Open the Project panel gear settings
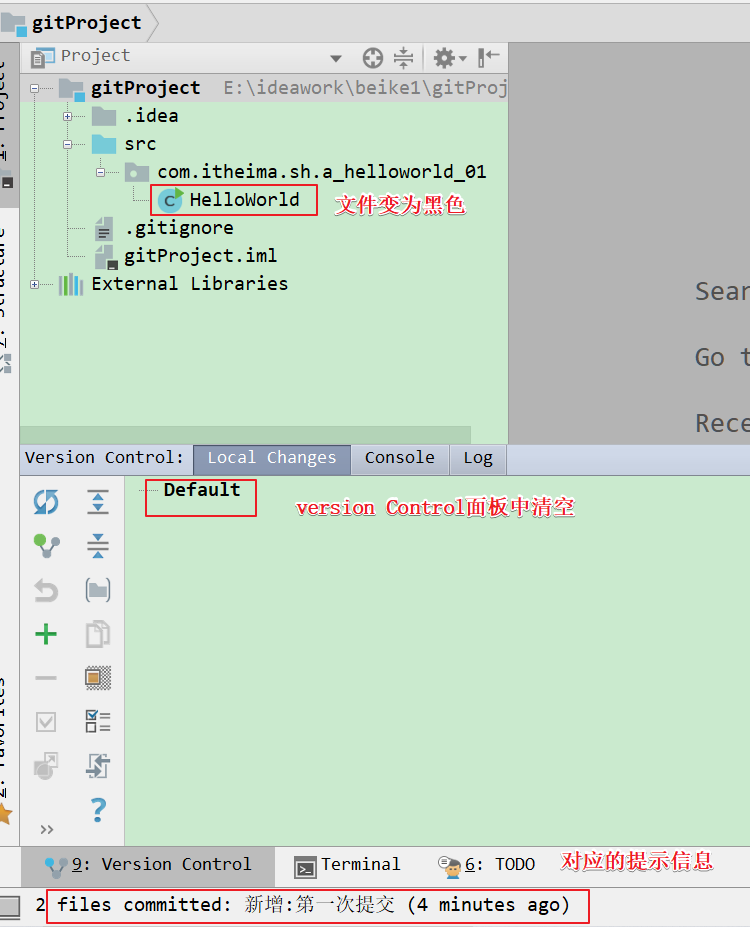Screen dimensions: 750x927 click(444, 57)
